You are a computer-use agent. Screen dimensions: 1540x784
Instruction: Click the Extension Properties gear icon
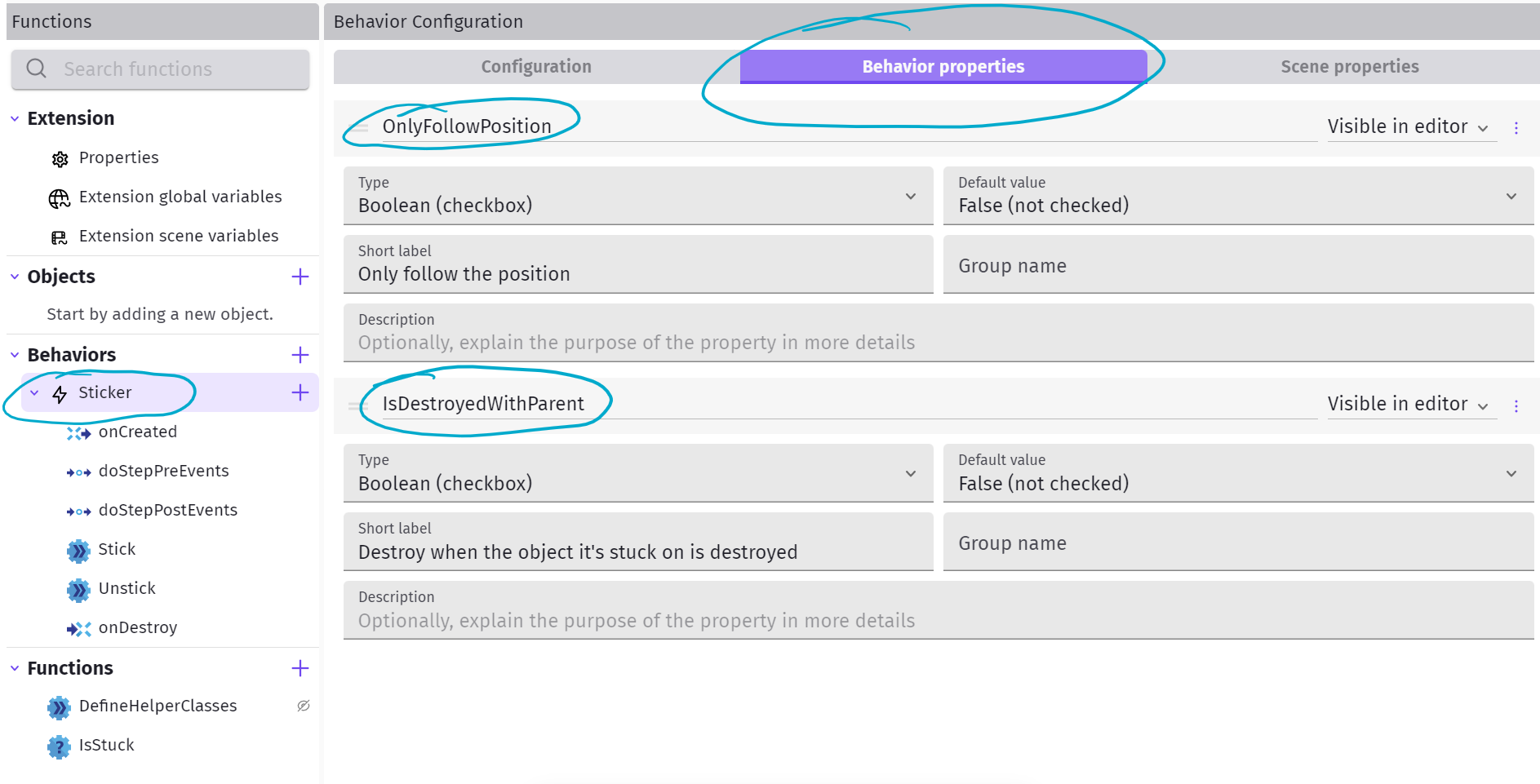click(60, 159)
